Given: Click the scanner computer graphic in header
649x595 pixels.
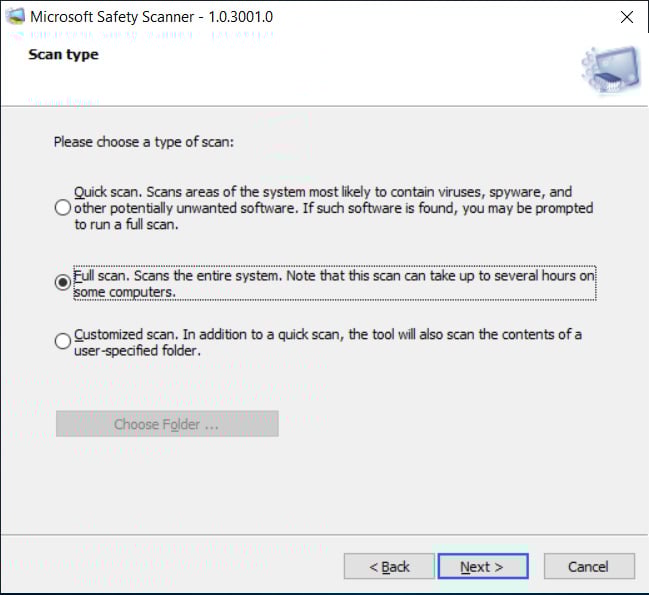Looking at the screenshot, I should 611,70.
